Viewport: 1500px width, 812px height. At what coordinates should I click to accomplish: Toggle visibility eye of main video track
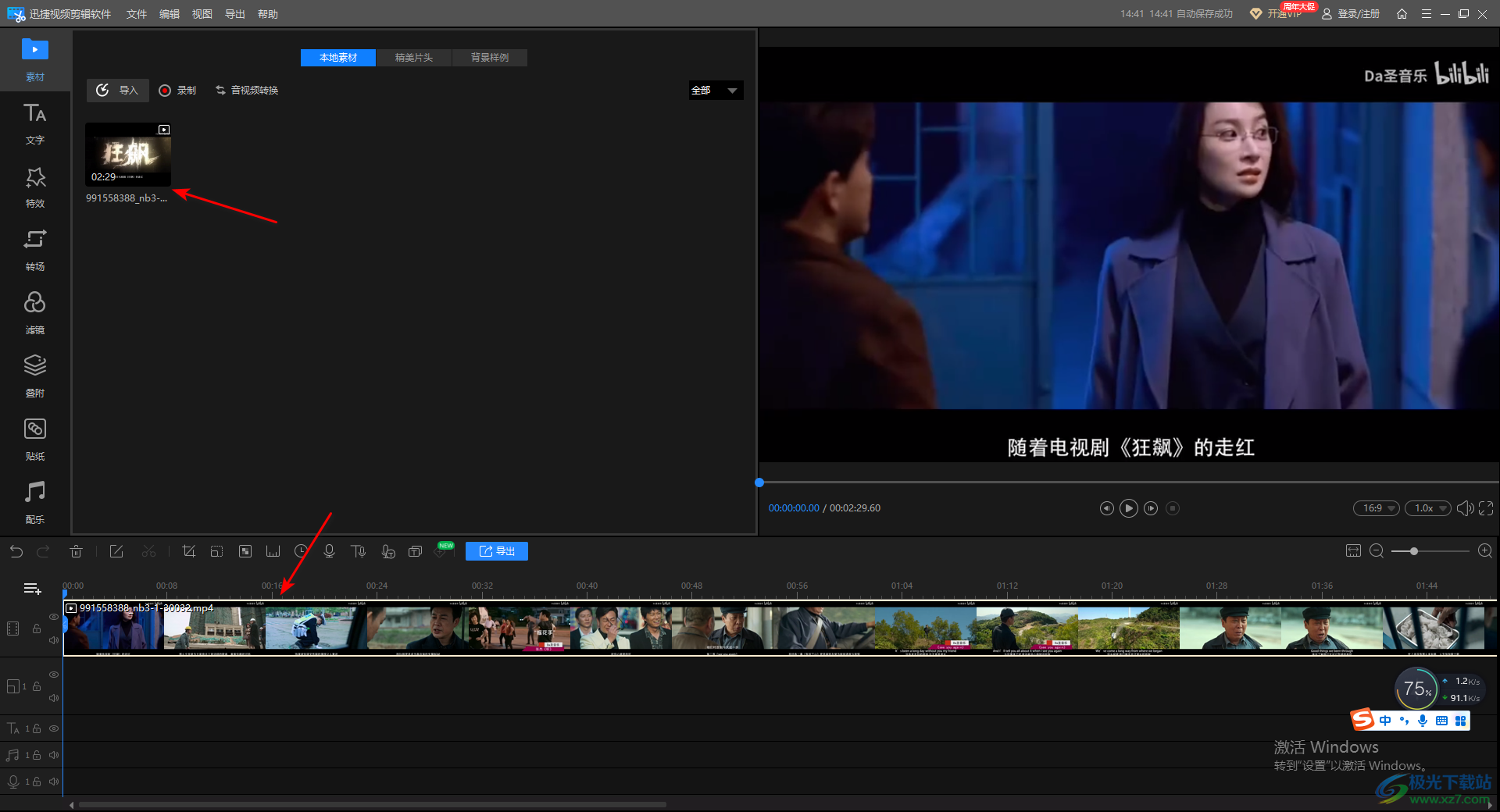54,617
